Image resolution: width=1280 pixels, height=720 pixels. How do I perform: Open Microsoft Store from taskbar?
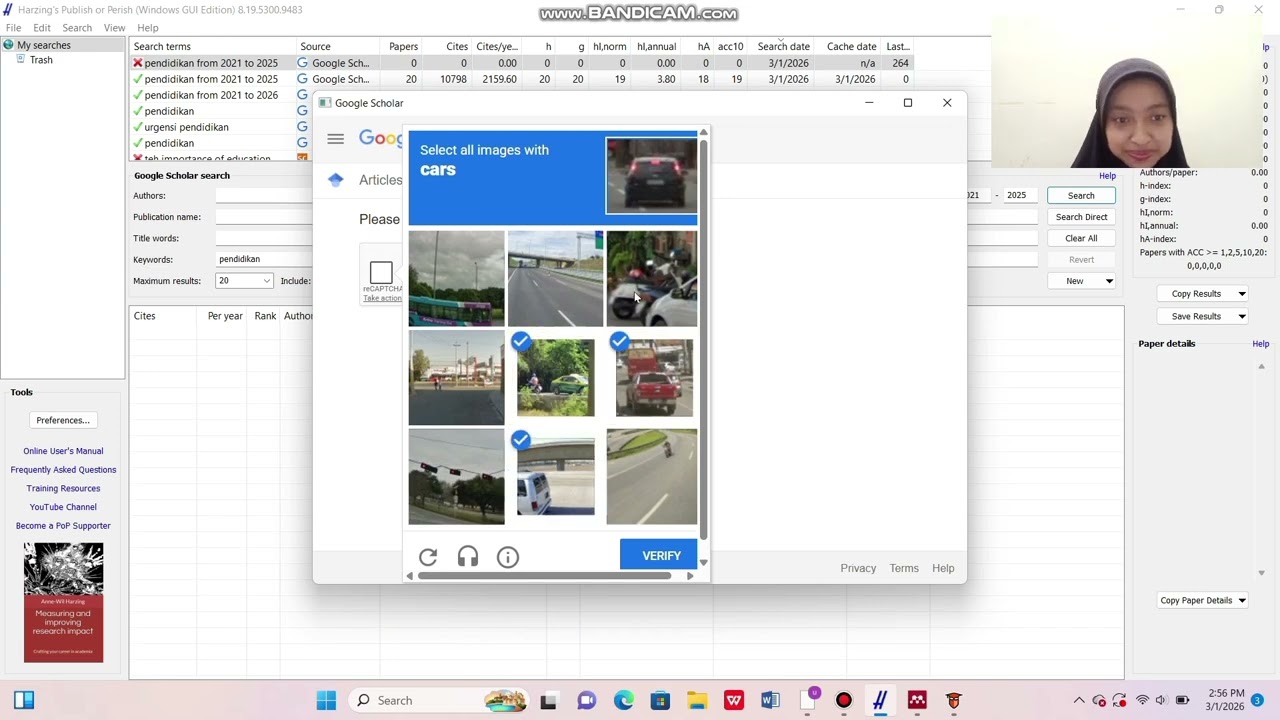click(660, 701)
